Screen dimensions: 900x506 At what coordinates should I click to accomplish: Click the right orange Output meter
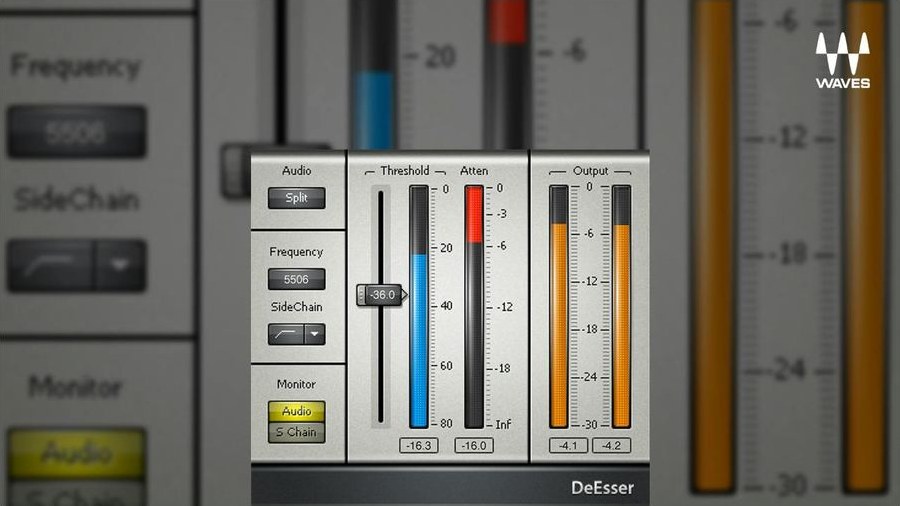621,306
